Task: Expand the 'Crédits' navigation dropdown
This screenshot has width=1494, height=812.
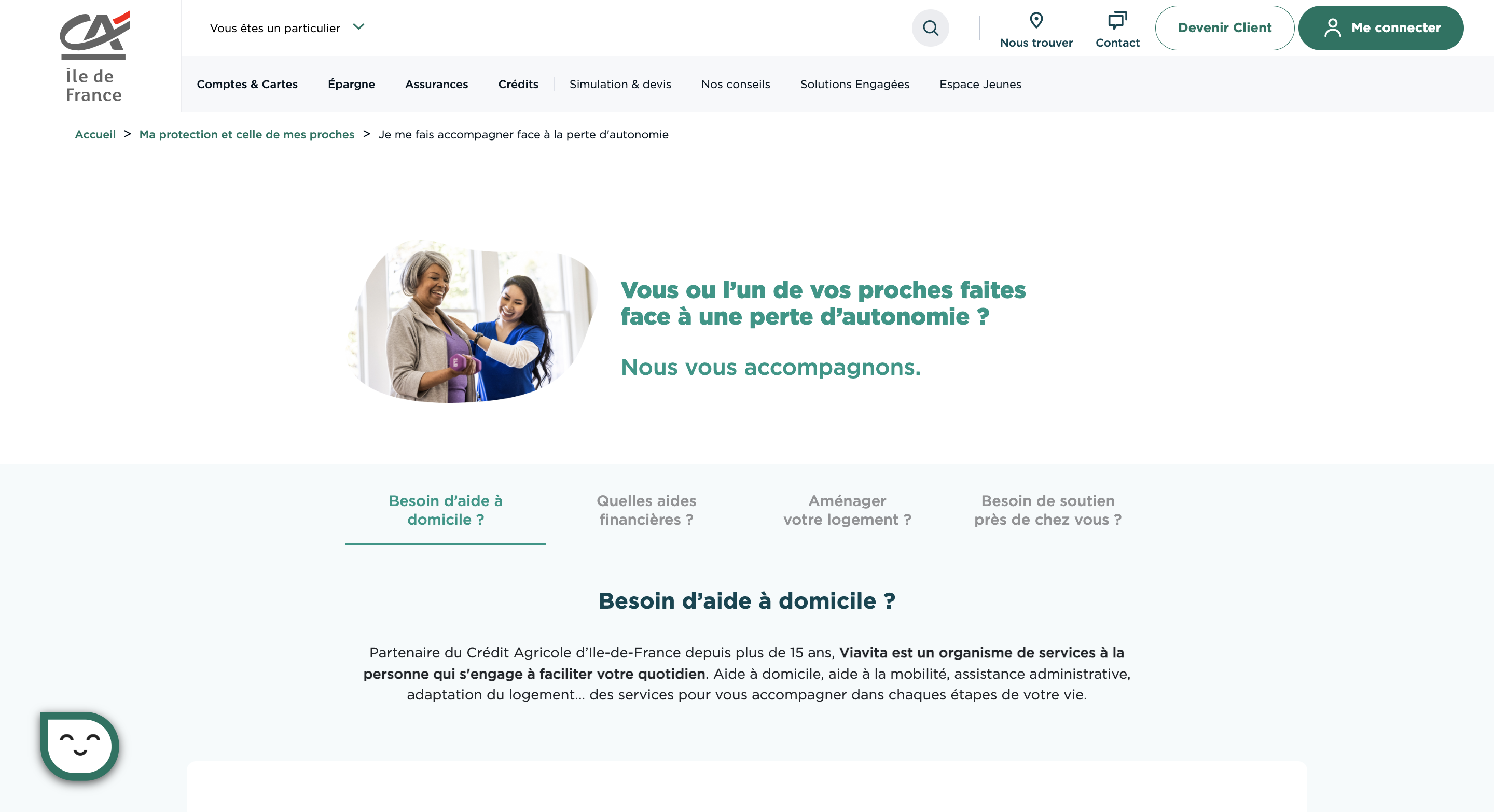Action: (x=519, y=84)
